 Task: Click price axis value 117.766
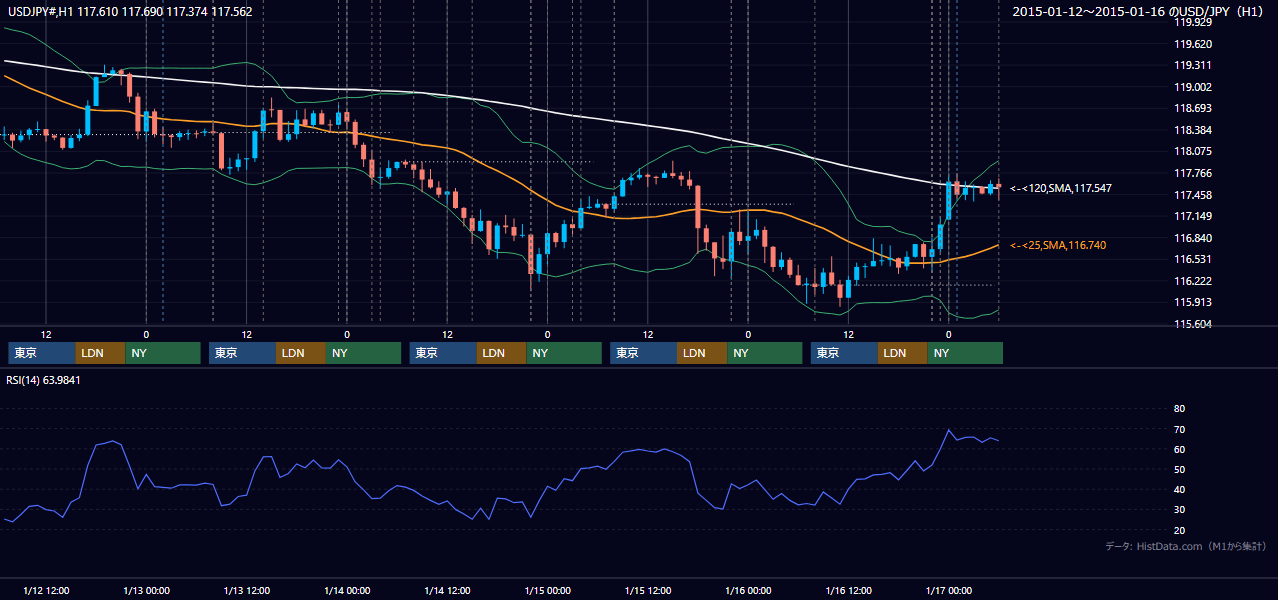pyautogui.click(x=1192, y=173)
